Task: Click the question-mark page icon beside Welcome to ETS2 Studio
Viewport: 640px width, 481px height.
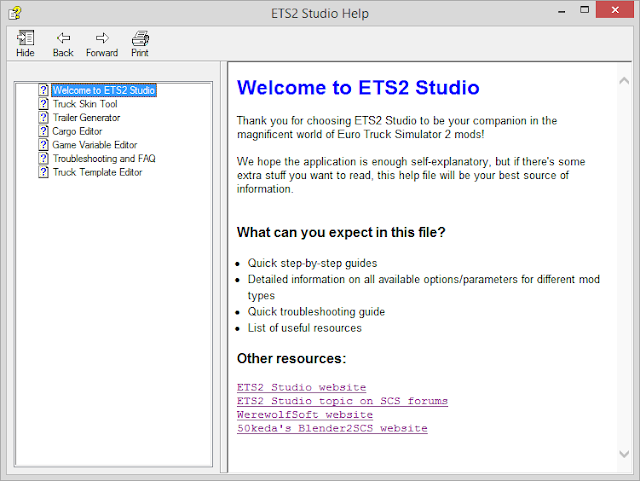Action: (x=43, y=90)
